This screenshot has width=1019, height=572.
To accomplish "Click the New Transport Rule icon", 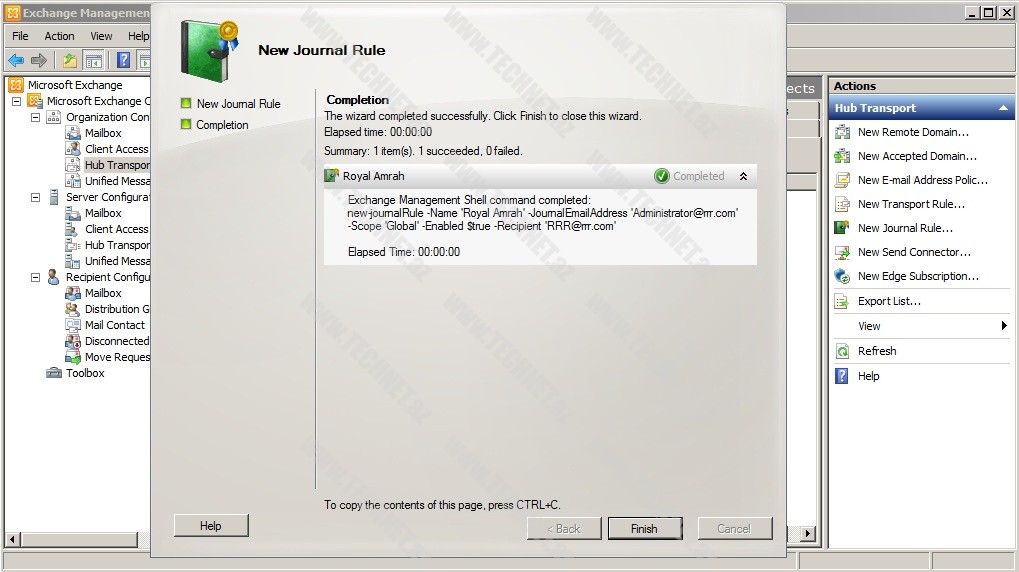I will coord(842,204).
